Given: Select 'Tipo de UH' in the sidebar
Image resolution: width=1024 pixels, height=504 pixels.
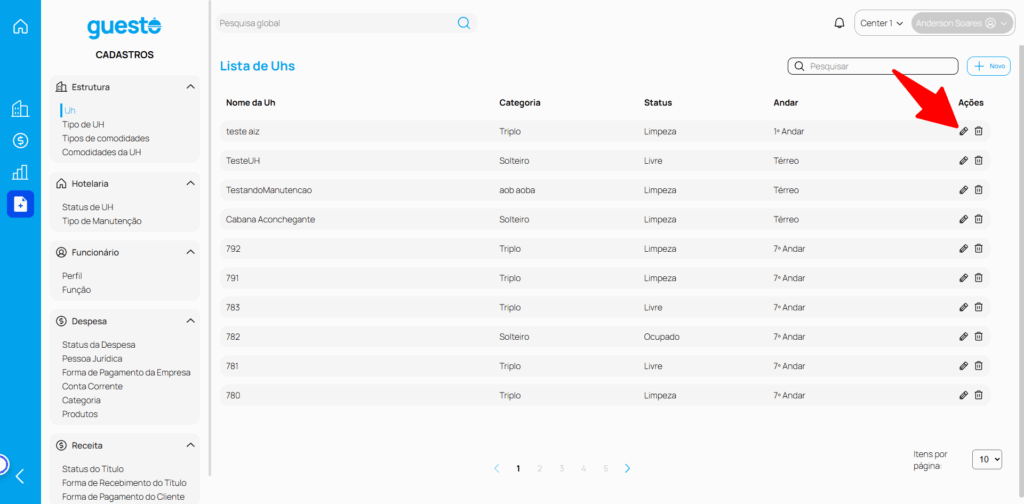Looking at the screenshot, I should (x=82, y=124).
